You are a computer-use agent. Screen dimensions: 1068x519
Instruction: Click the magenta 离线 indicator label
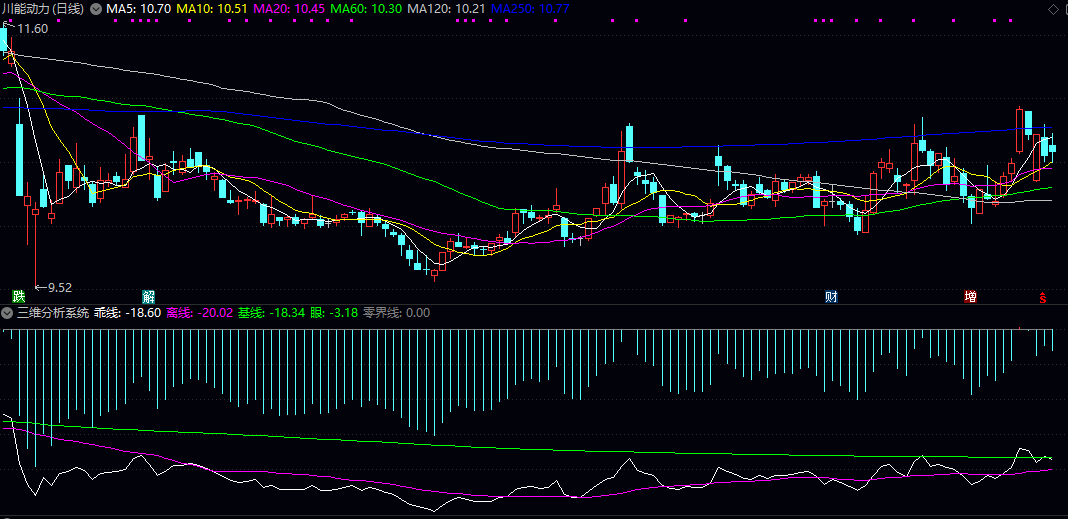click(x=198, y=313)
